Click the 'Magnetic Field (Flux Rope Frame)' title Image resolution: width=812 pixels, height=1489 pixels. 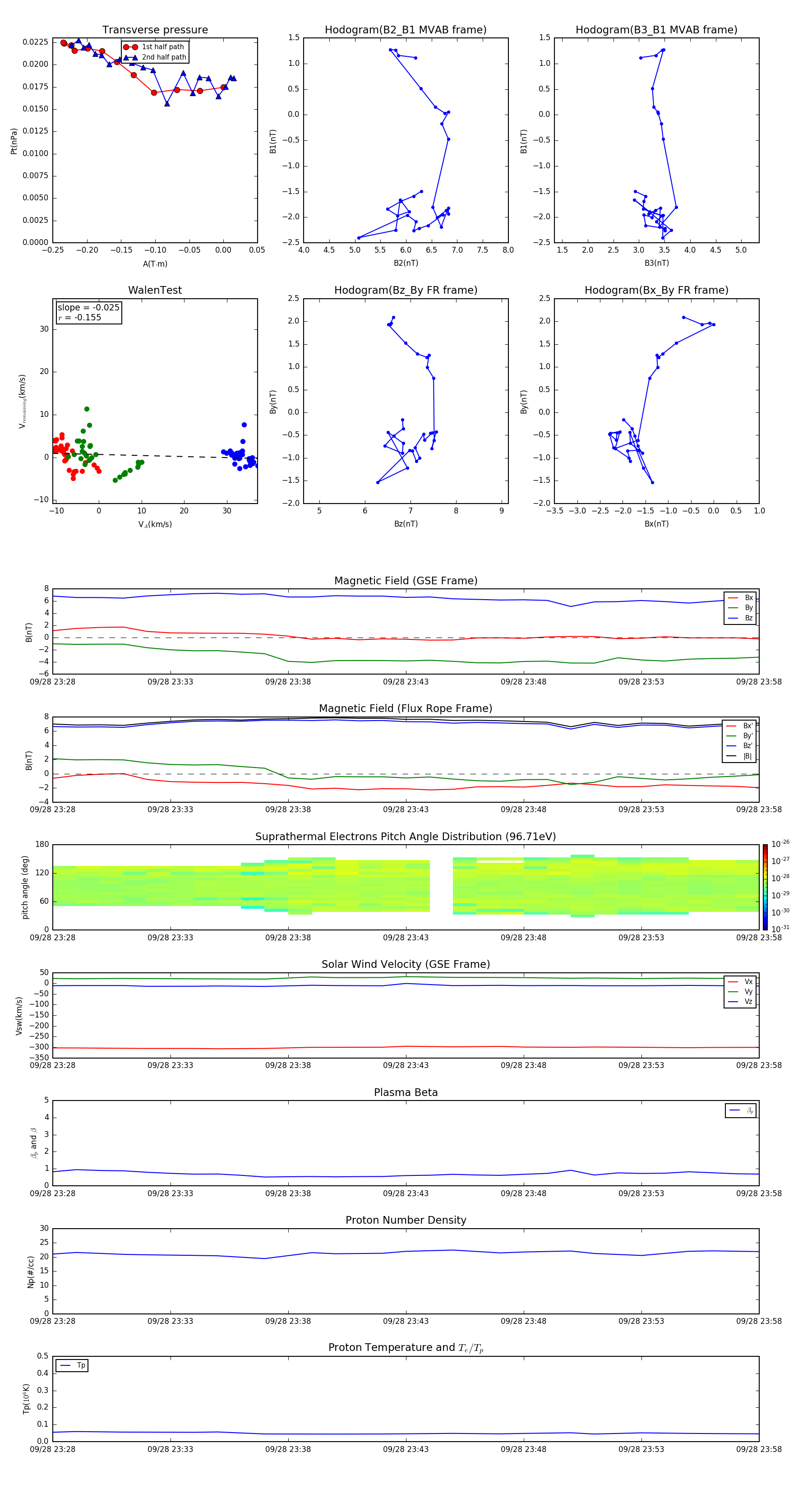[406, 709]
